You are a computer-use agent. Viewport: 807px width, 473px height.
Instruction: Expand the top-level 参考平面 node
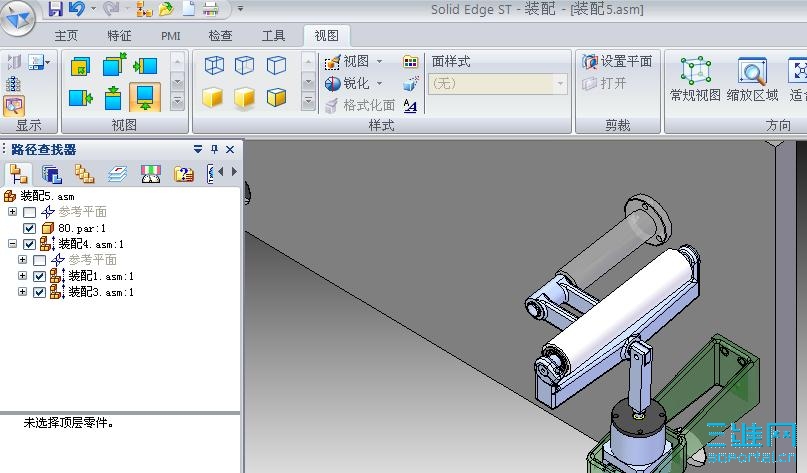click(x=12, y=212)
